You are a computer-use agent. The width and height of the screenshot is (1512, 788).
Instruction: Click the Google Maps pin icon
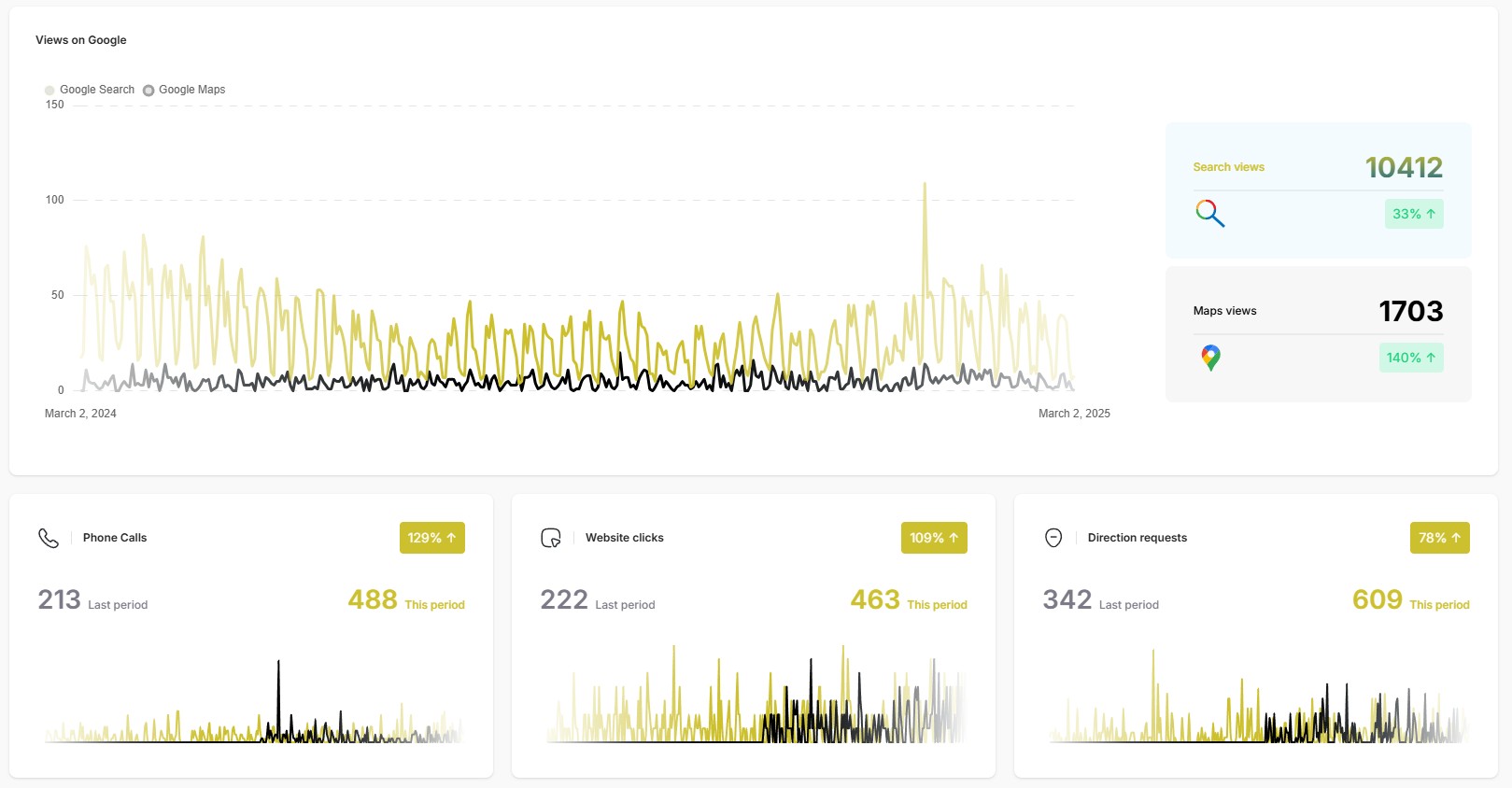tap(1210, 358)
